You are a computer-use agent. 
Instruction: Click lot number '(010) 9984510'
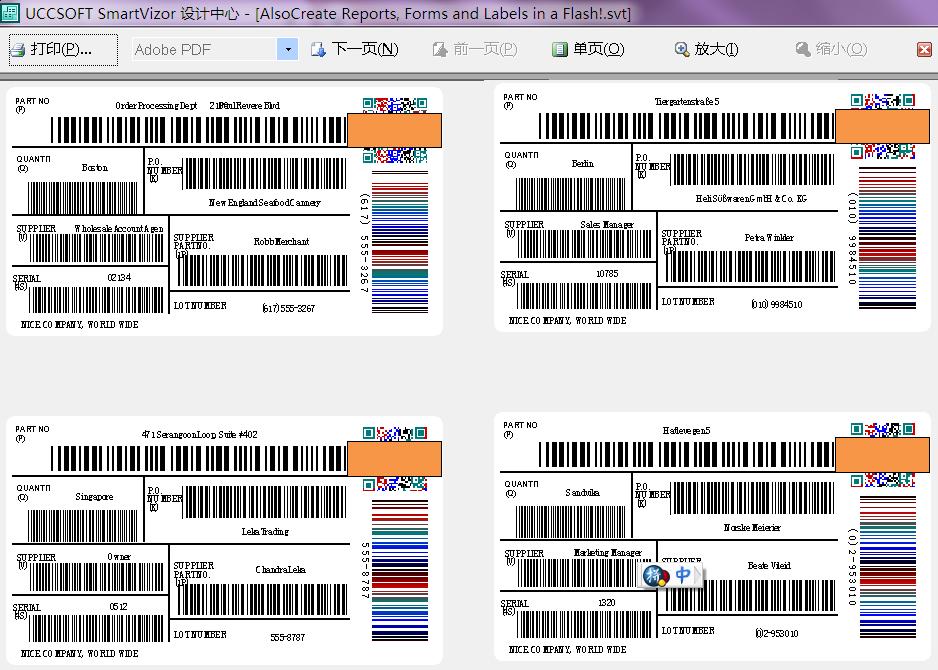(776, 304)
